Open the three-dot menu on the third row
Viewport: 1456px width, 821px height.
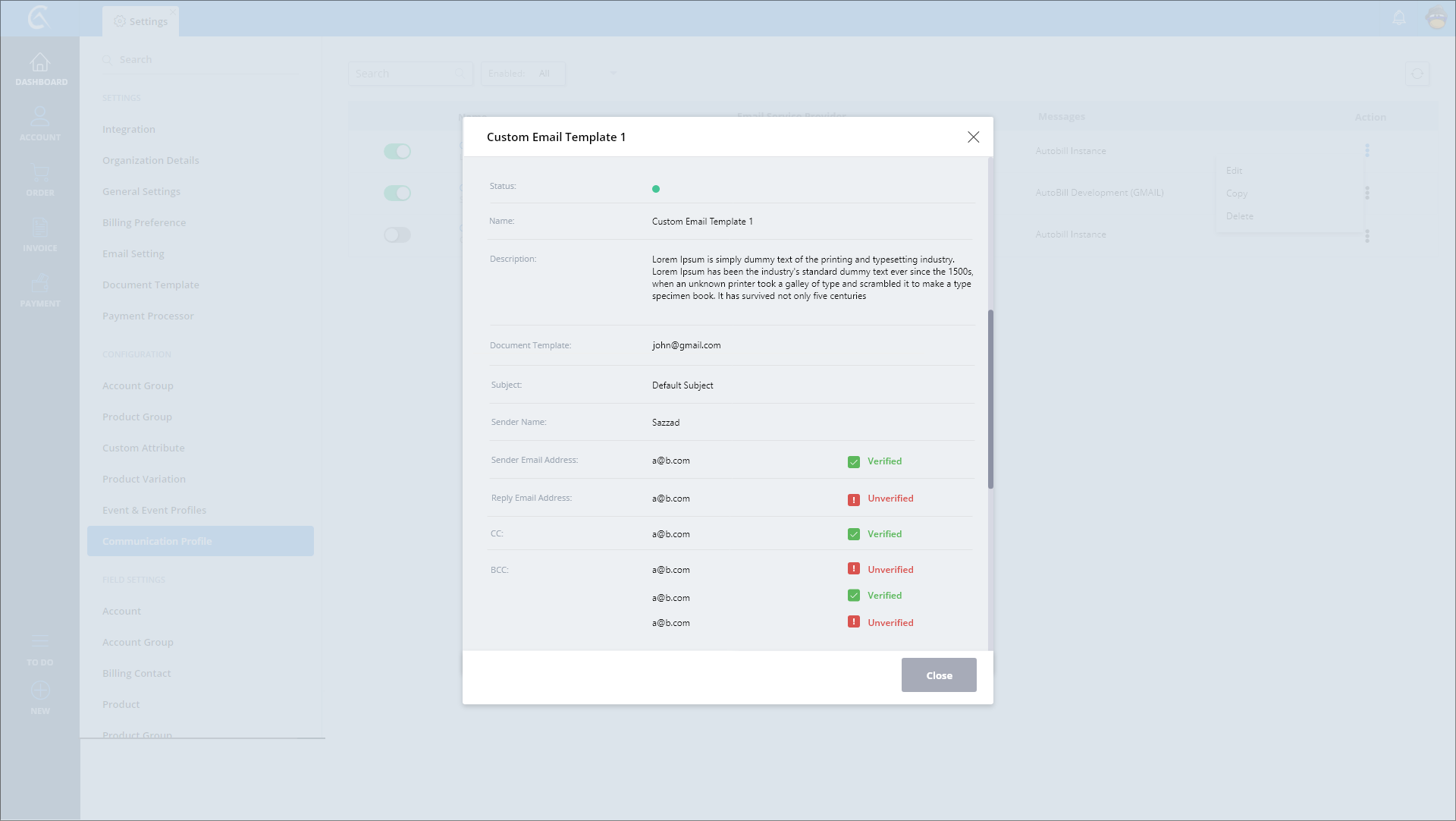click(x=1367, y=236)
